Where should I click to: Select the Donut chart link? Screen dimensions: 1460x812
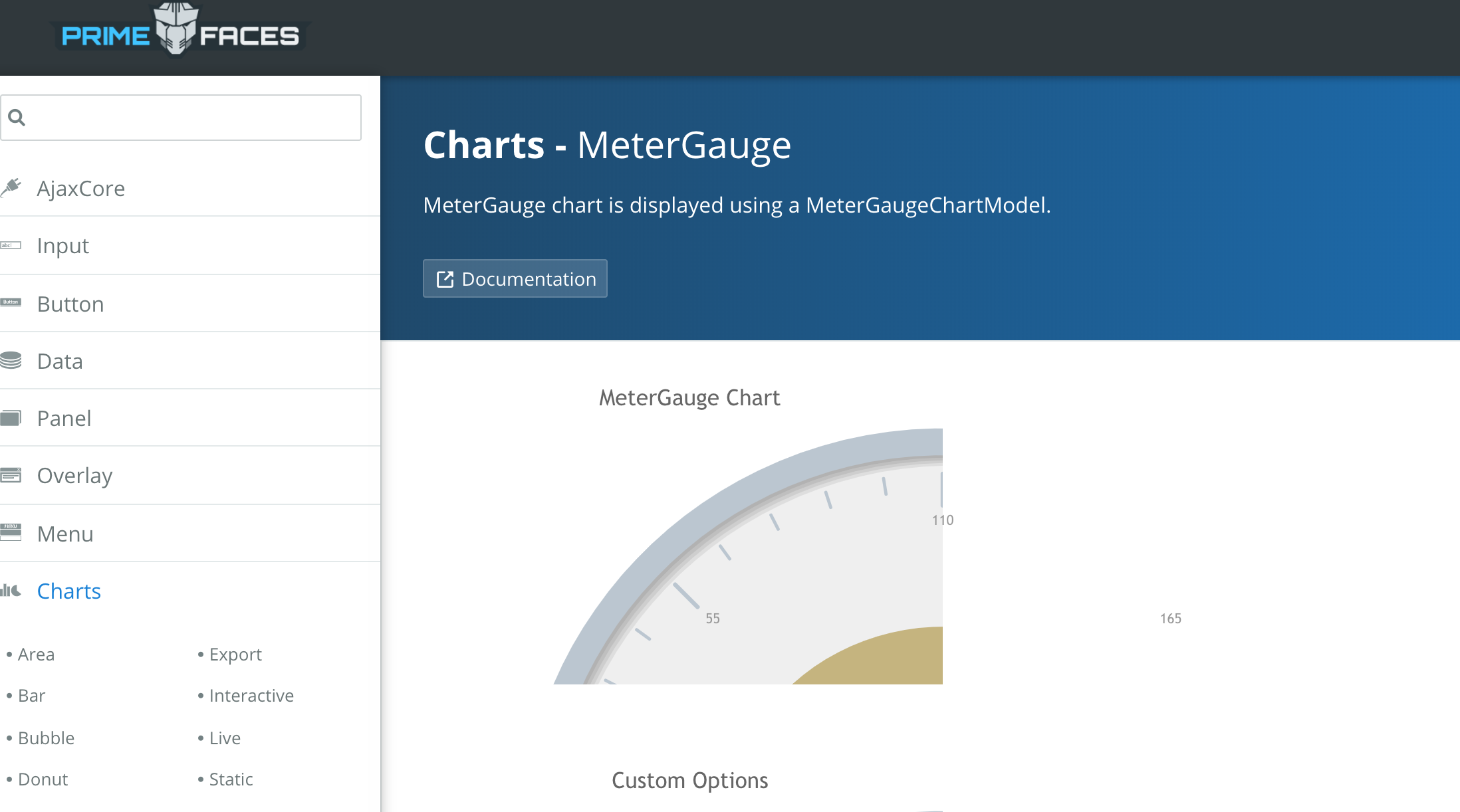[x=43, y=779]
